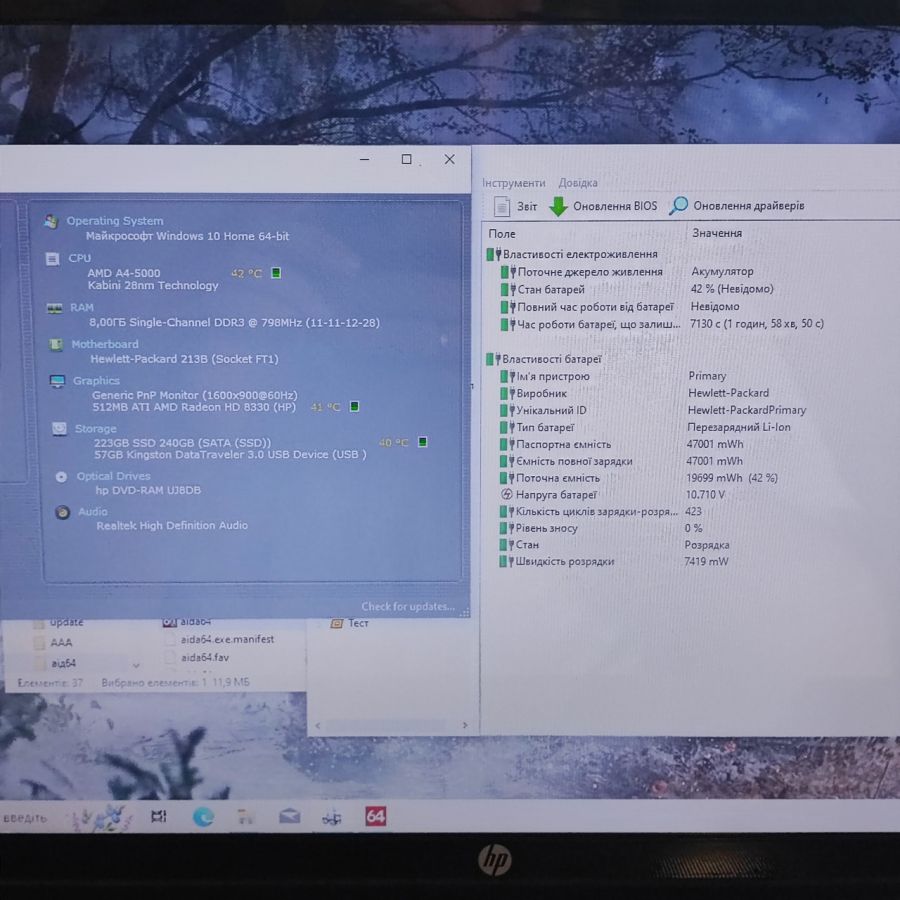Switch to AIDA64 via red 64 taskbar icon

coord(375,816)
